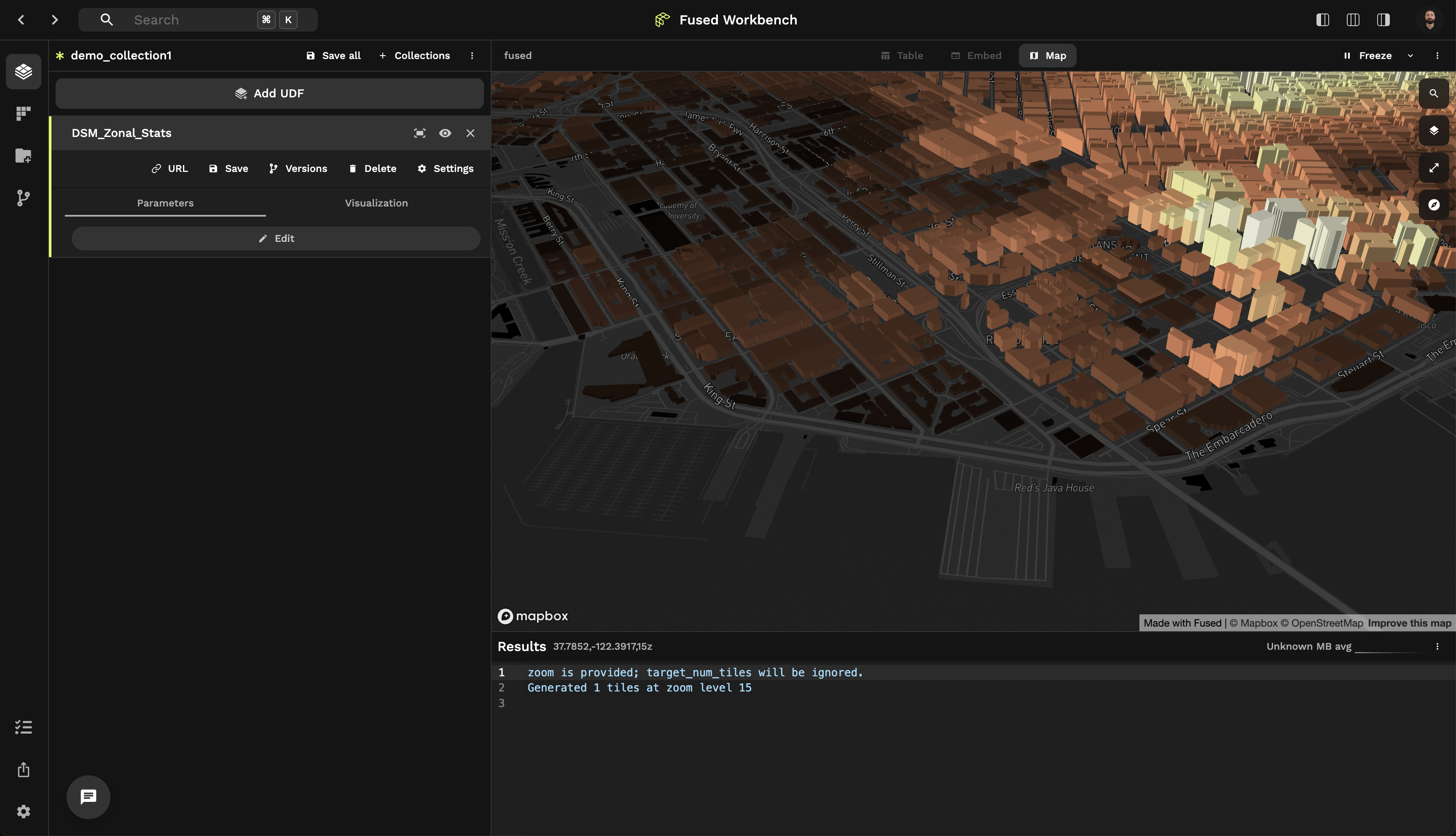The width and height of the screenshot is (1456, 836).
Task: Go forward with the right arrow
Action: [54, 20]
